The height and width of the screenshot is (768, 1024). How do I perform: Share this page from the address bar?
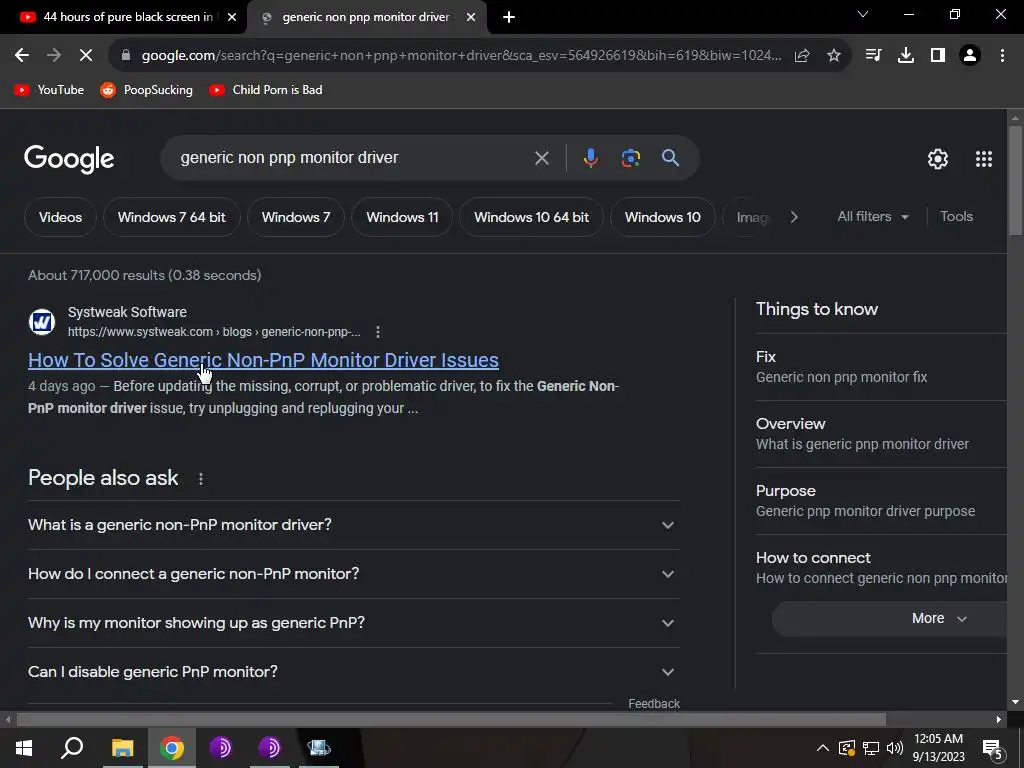point(802,56)
